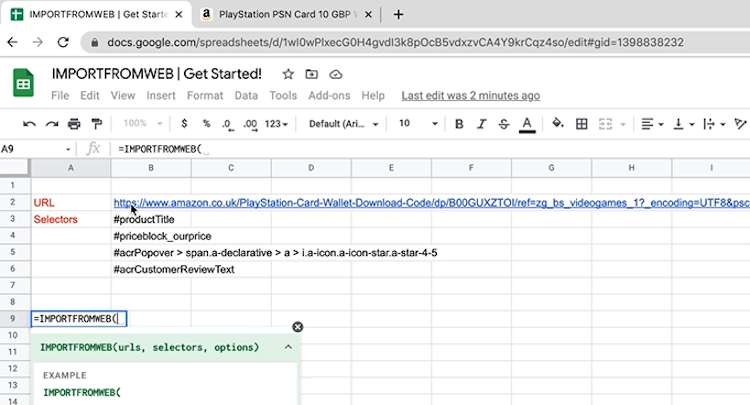Reload the page

pos(63,42)
